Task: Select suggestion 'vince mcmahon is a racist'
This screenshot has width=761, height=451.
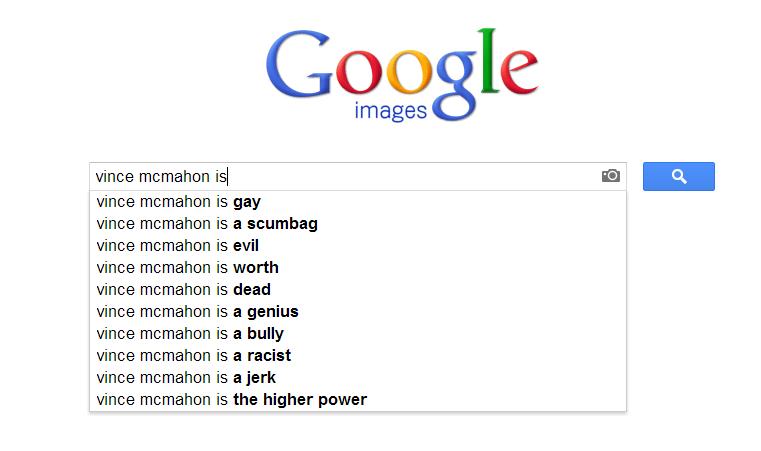Action: pos(358,355)
